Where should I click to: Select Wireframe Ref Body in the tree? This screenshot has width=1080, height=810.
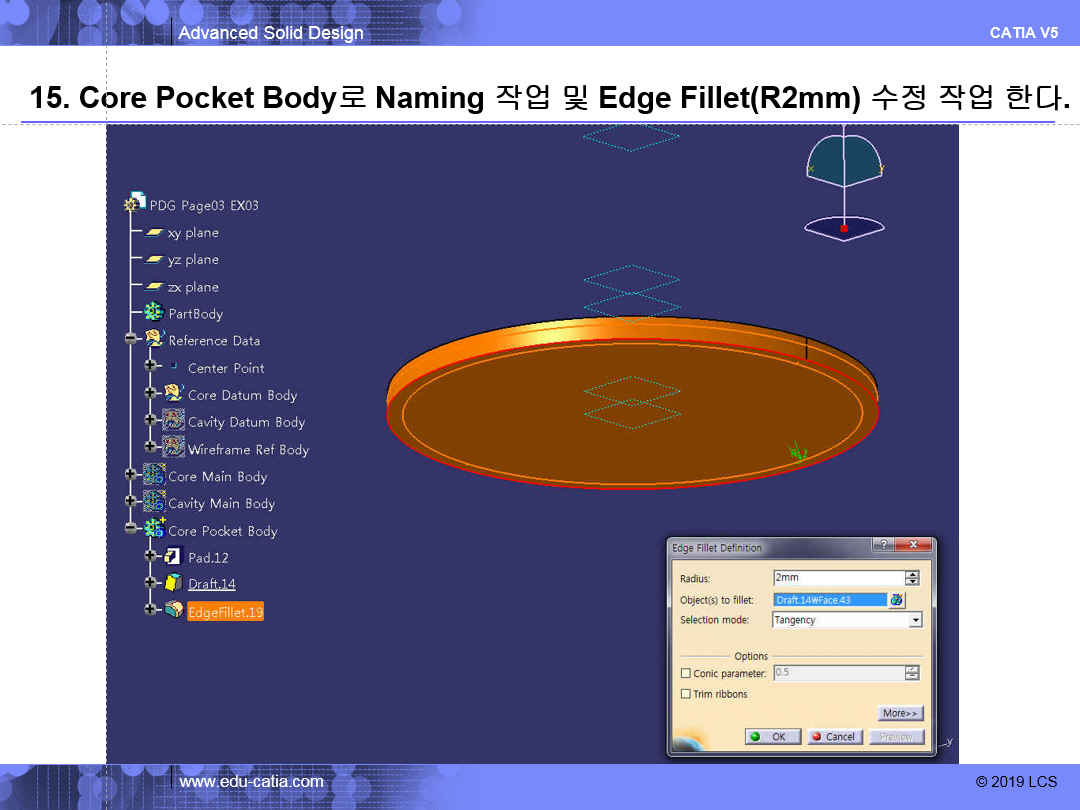point(248,449)
